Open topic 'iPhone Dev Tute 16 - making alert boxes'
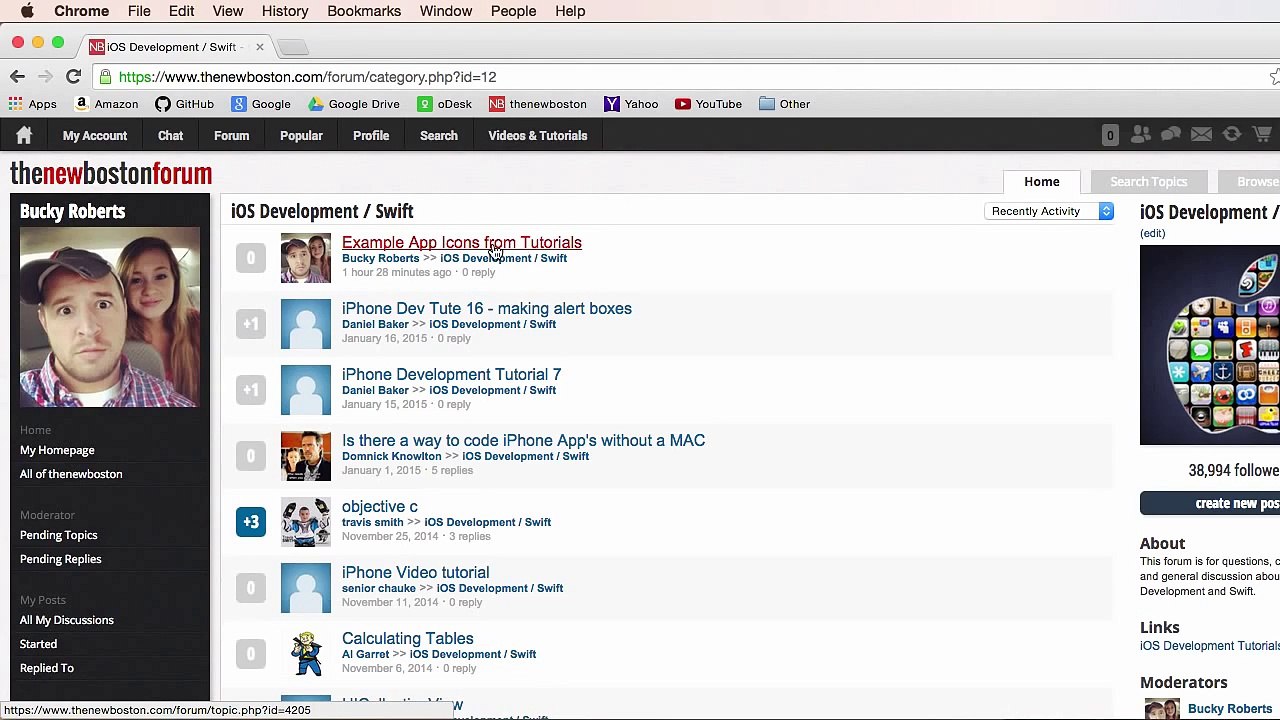This screenshot has width=1280, height=720. [x=487, y=308]
